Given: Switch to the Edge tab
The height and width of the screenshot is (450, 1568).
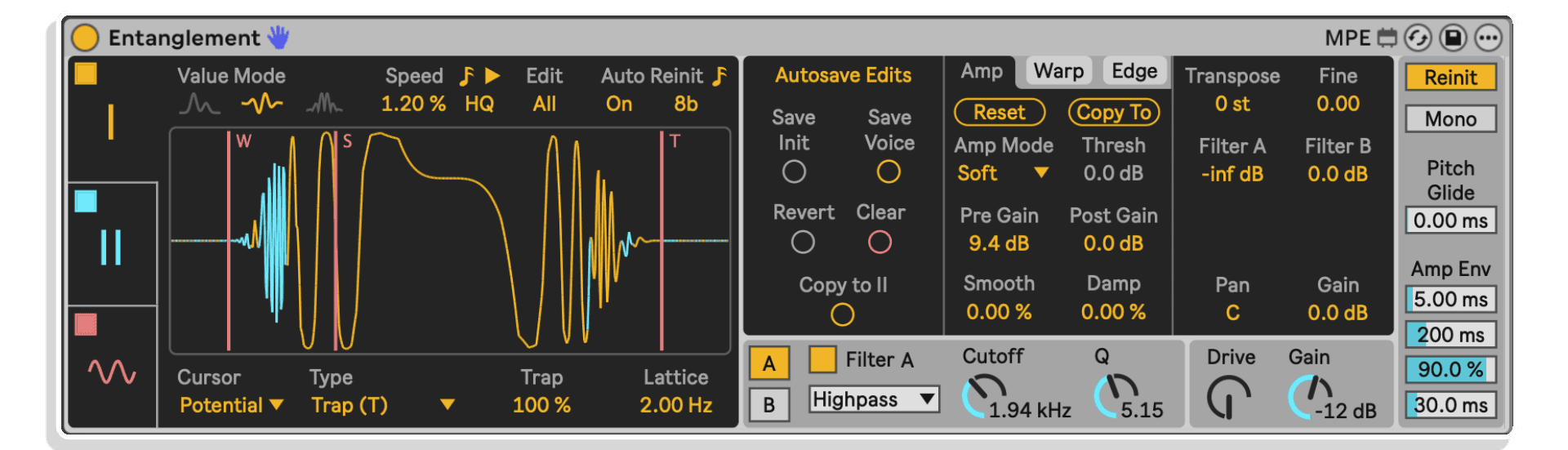Looking at the screenshot, I should [1134, 71].
